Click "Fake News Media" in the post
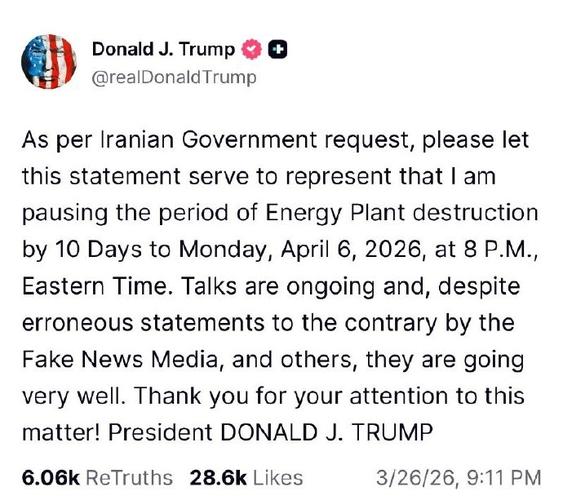Screen dimensions: 563x500 120,359
